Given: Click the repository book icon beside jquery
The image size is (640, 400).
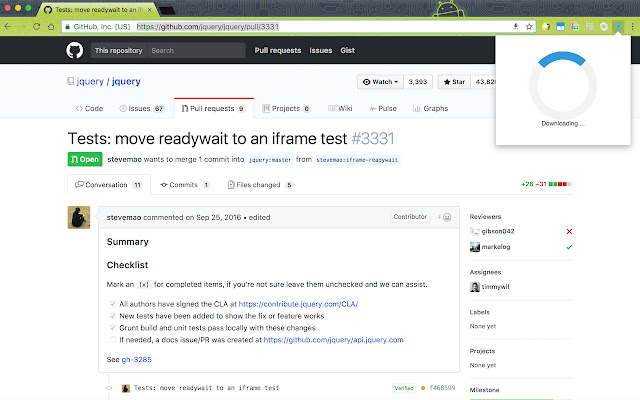Looking at the screenshot, I should [71, 81].
